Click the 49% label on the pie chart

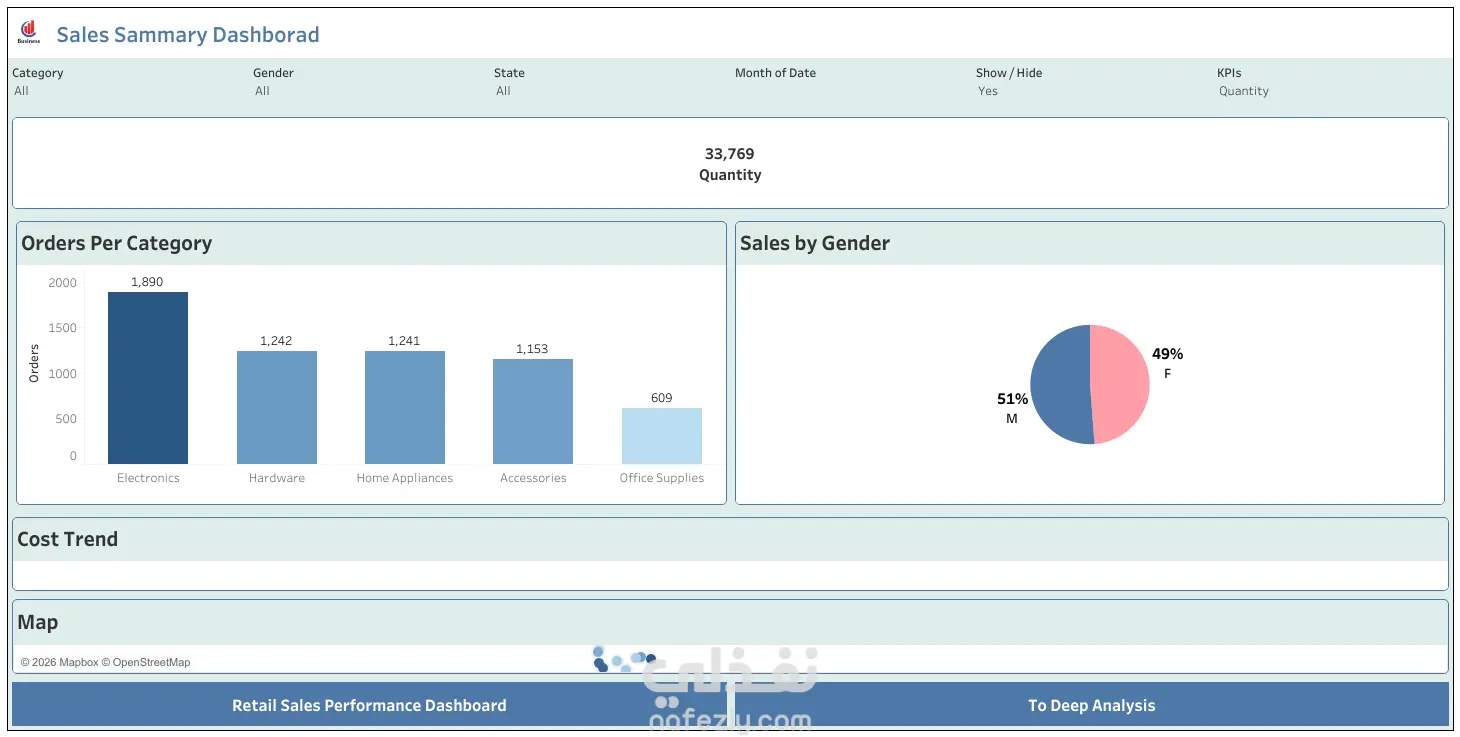(x=1167, y=354)
